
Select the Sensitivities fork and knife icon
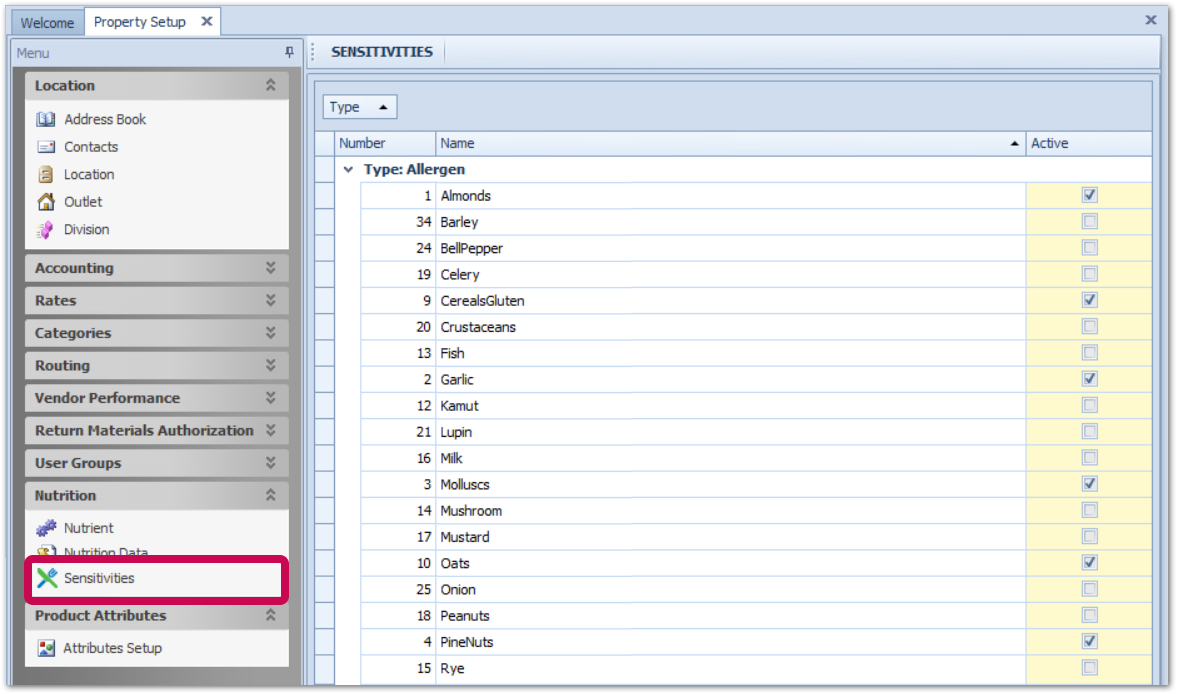(x=47, y=578)
